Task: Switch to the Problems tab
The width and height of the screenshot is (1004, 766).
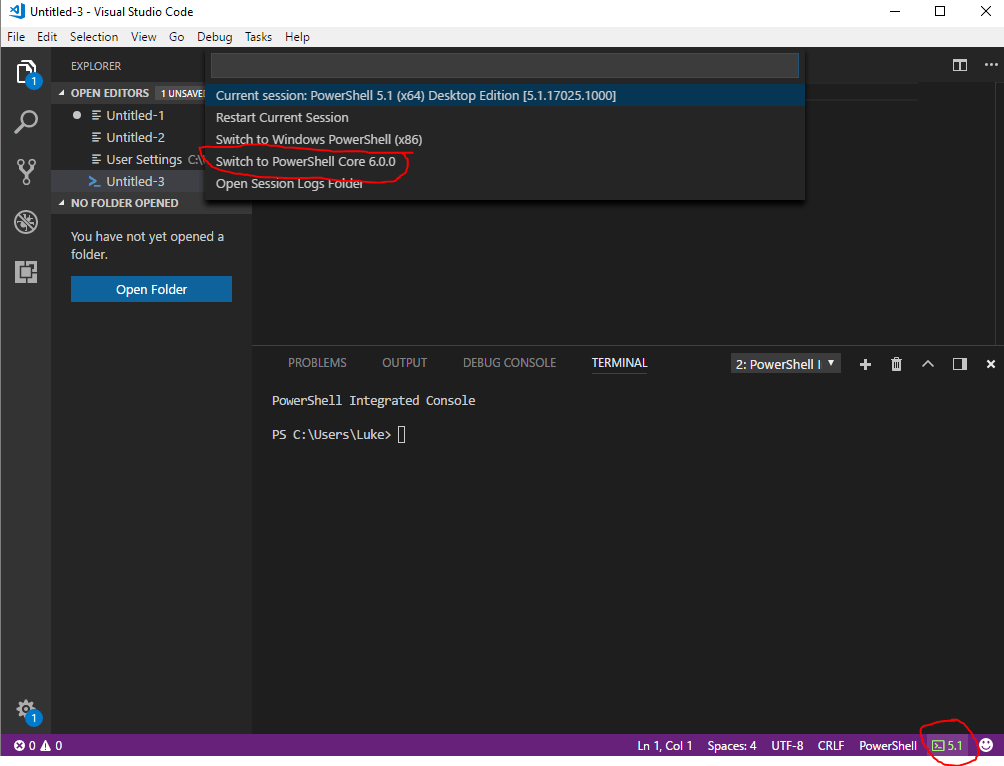Action: click(317, 363)
